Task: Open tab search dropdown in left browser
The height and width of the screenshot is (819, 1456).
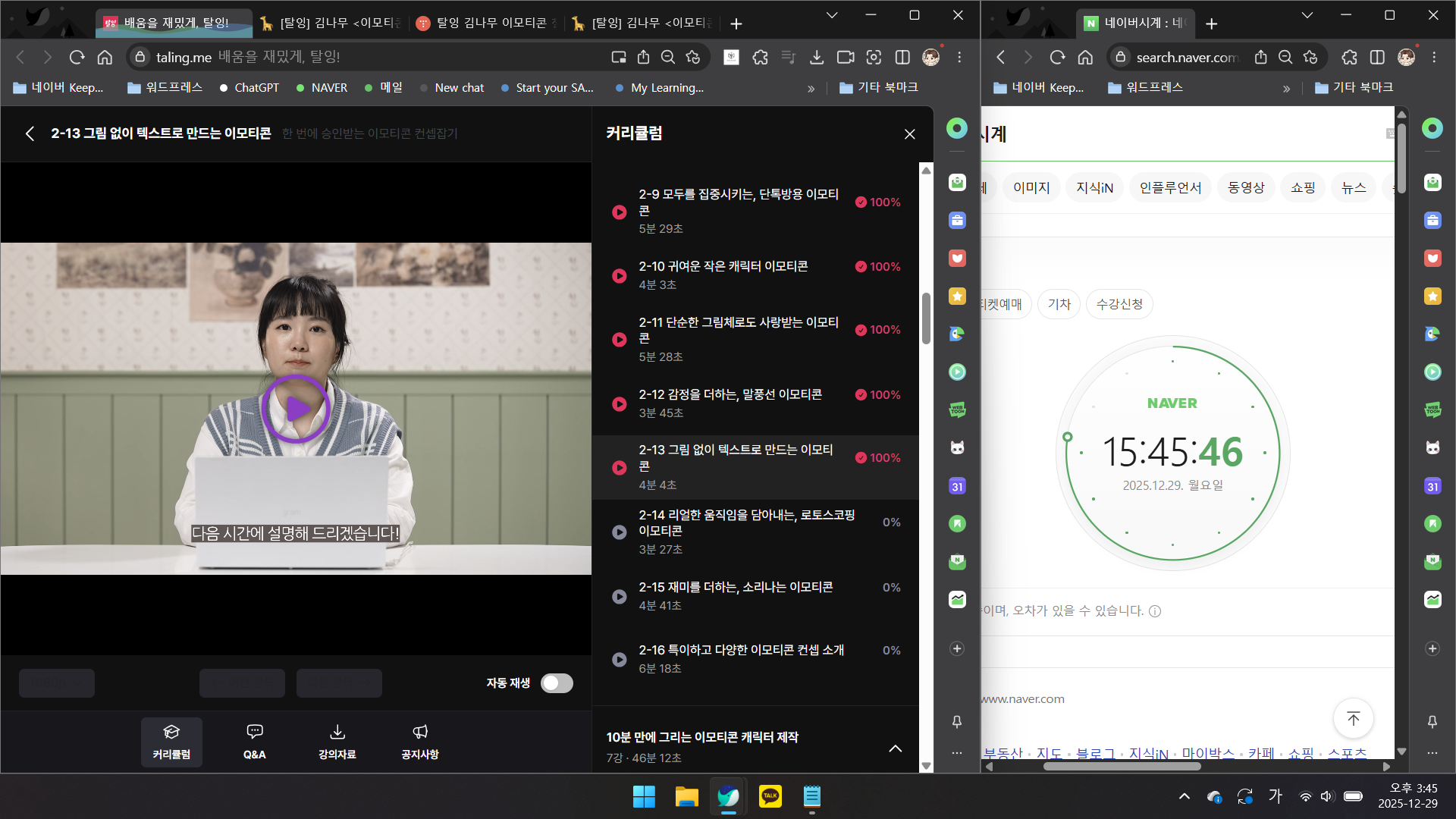Action: click(x=831, y=15)
